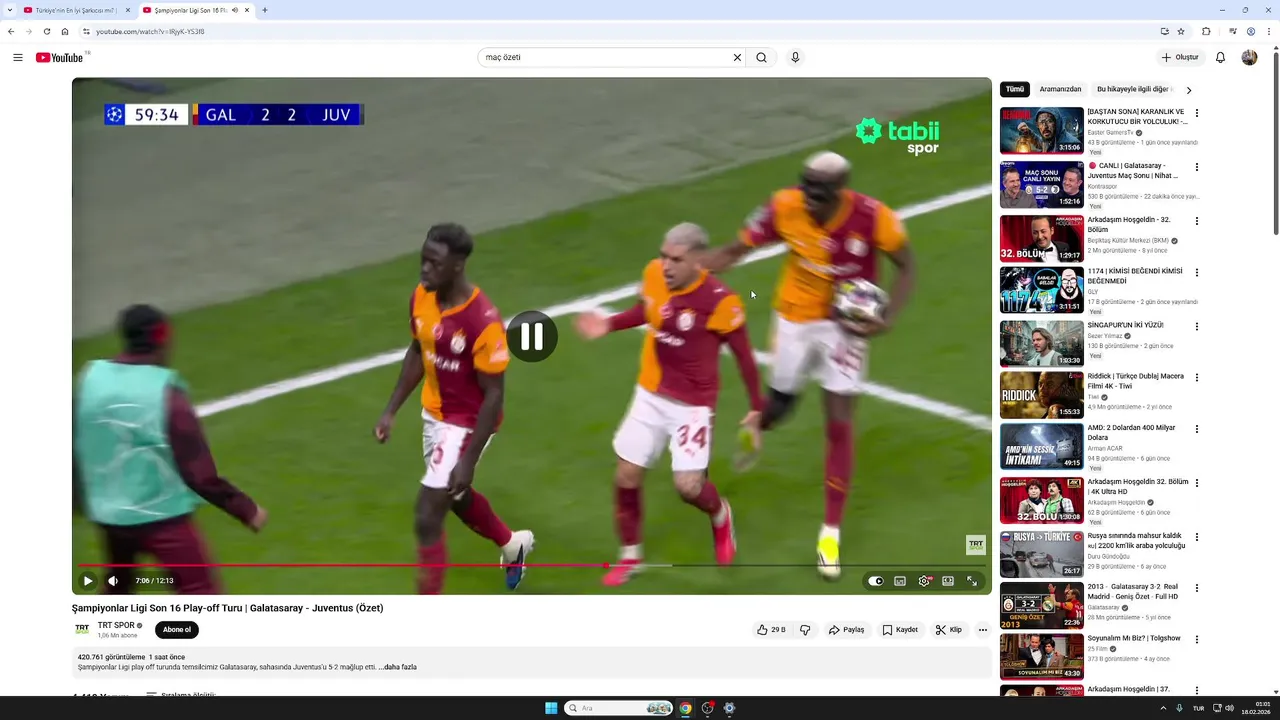Open Chrome three-dot menu

tap(1270, 31)
